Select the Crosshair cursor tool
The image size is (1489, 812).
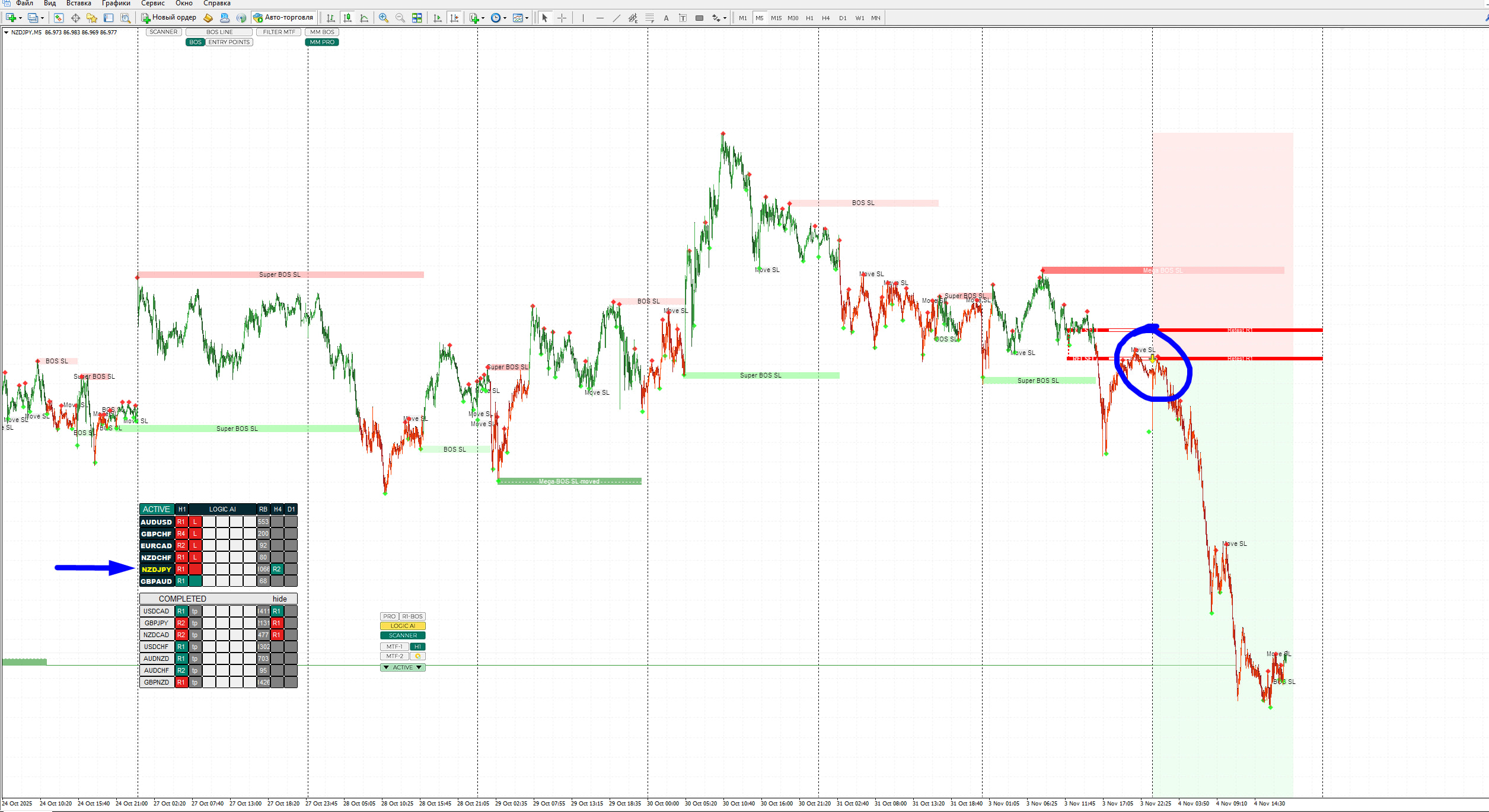tap(562, 18)
